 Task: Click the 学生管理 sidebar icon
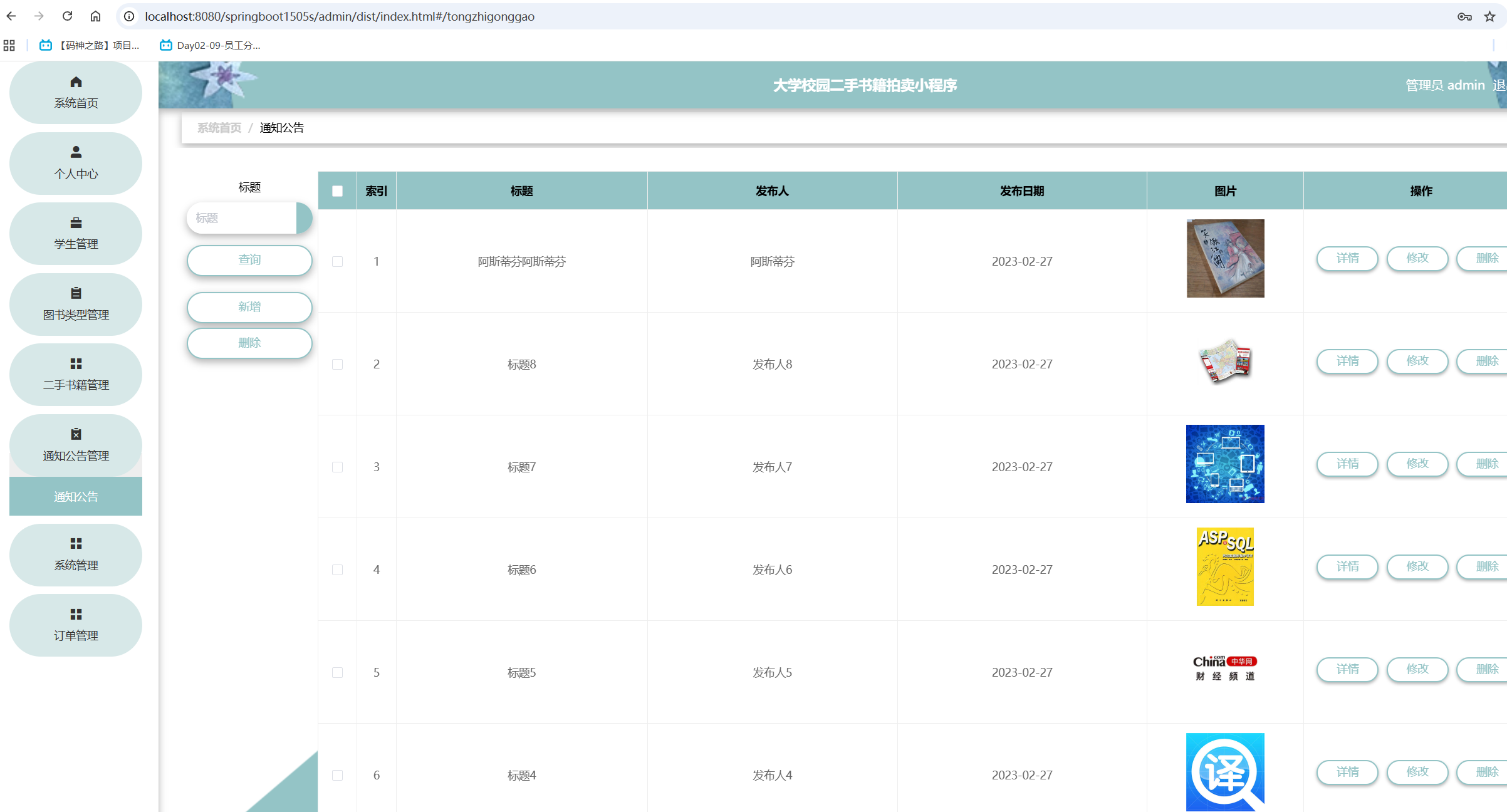75,222
